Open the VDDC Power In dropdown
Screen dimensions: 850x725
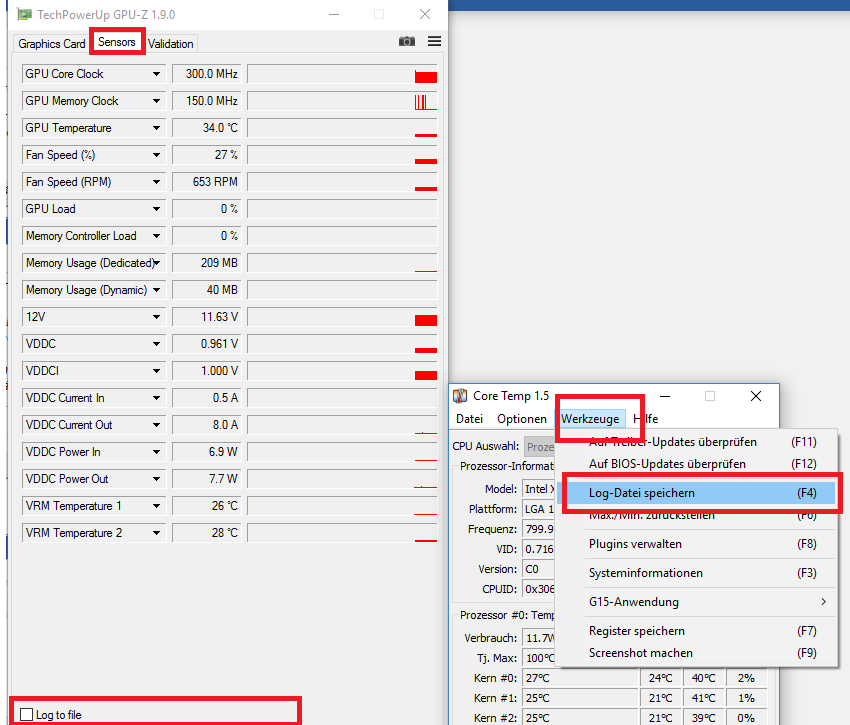pyautogui.click(x=156, y=452)
